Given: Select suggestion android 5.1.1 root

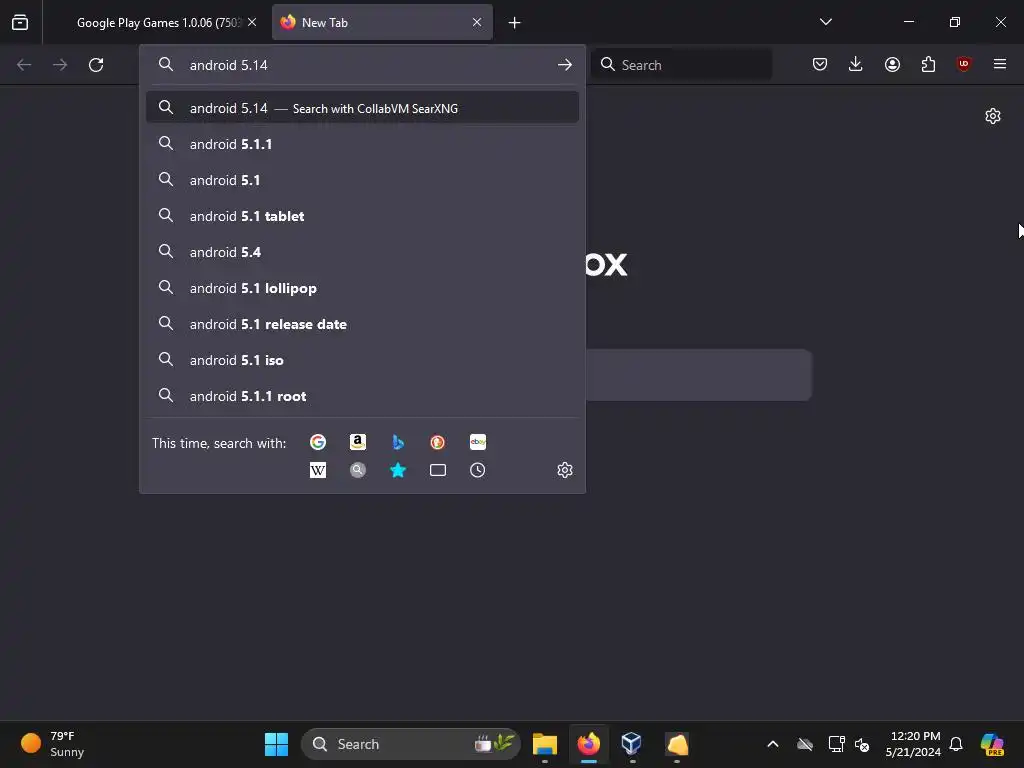Looking at the screenshot, I should [362, 396].
